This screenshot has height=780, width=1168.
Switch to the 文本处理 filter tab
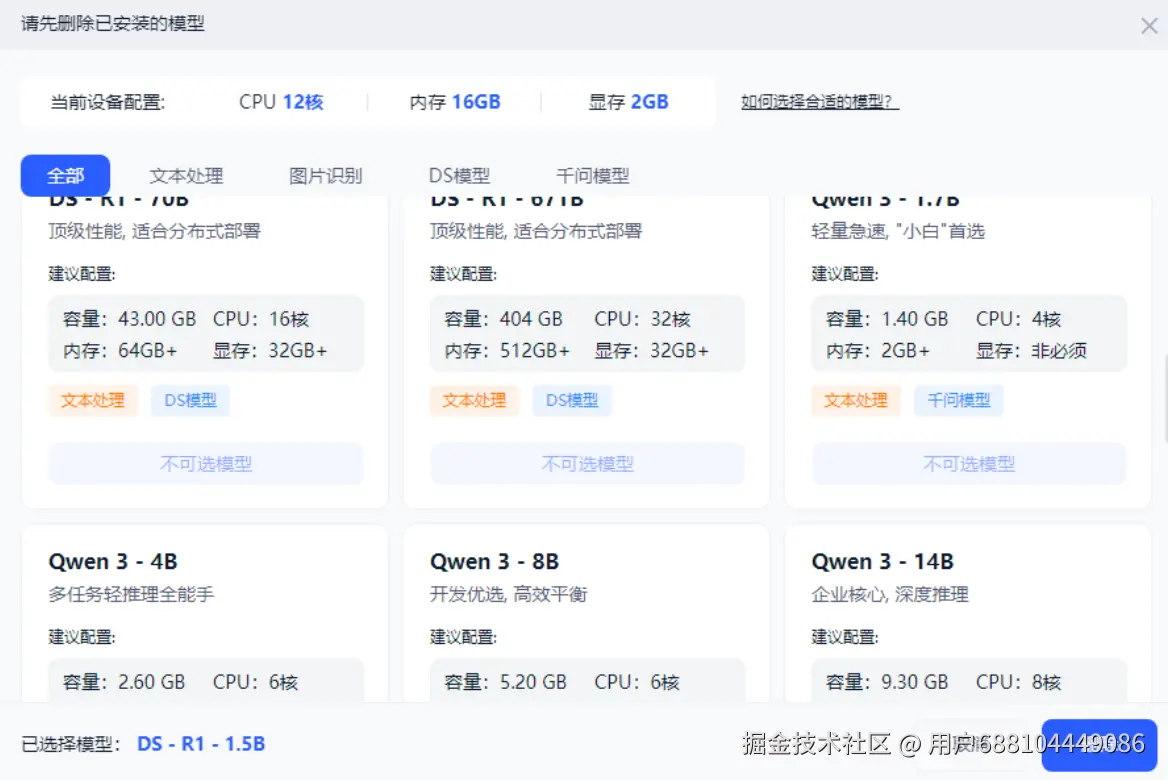(x=185, y=175)
